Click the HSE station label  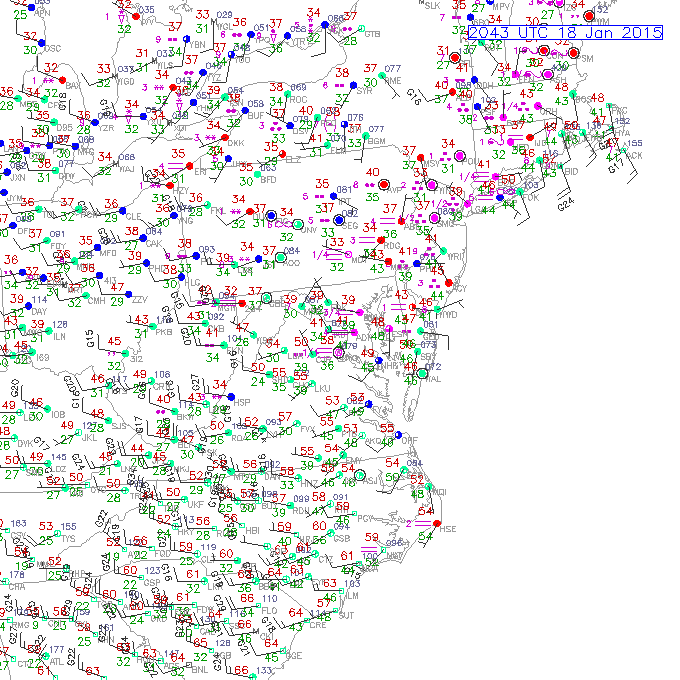point(448,529)
